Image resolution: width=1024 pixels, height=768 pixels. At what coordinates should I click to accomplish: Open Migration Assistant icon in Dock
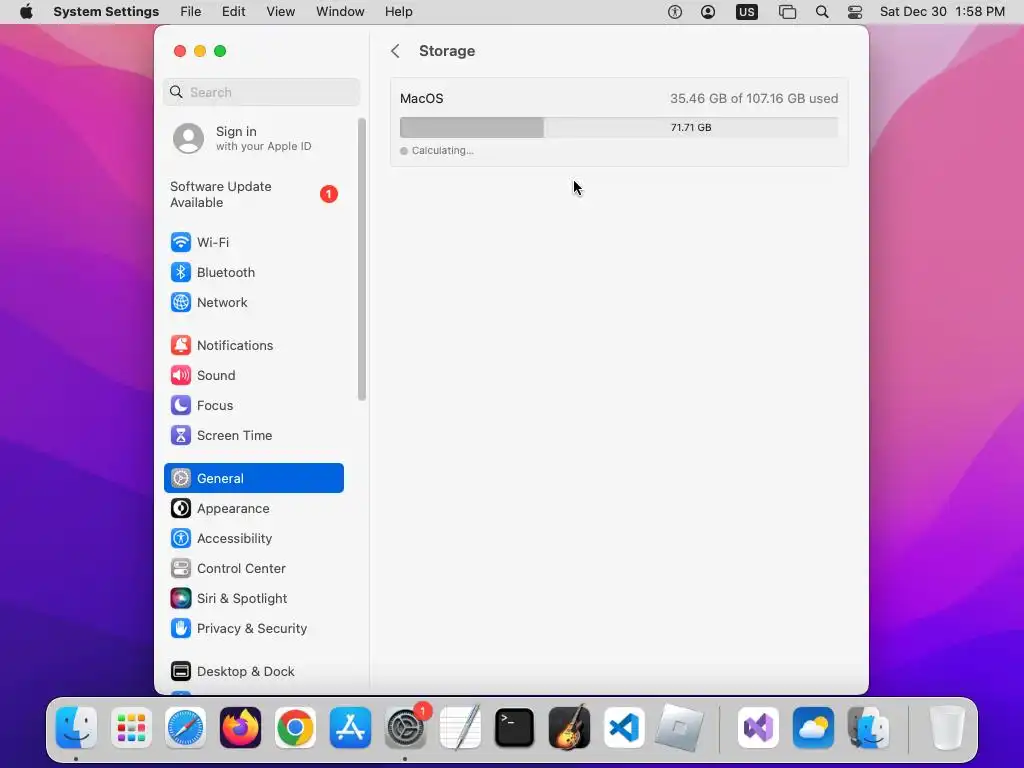point(868,728)
